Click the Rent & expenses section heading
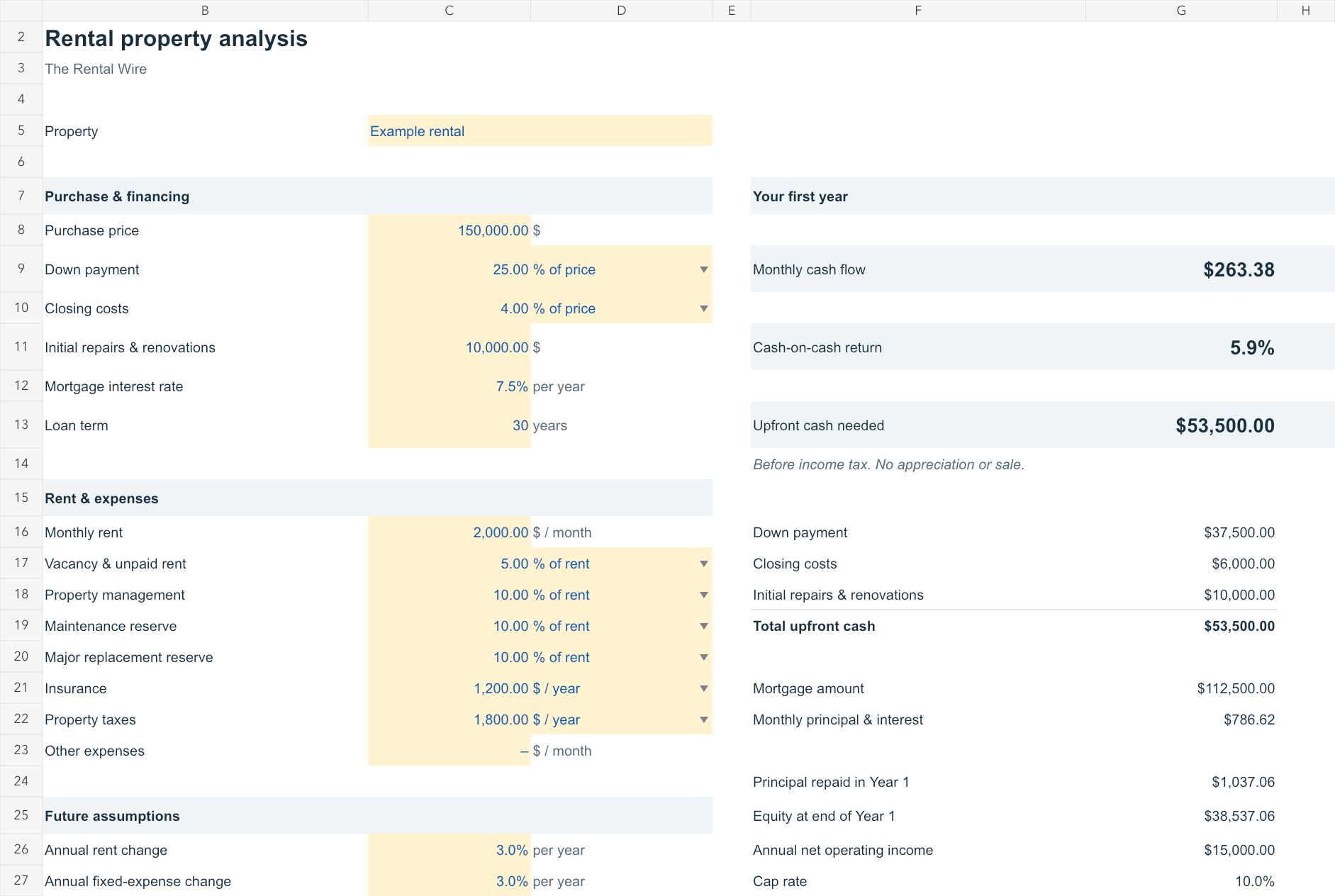1335x896 pixels. pyautogui.click(x=101, y=498)
